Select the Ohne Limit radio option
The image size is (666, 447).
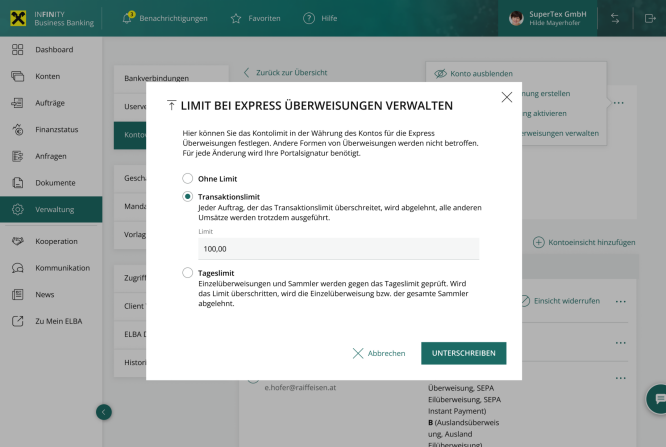[187, 178]
